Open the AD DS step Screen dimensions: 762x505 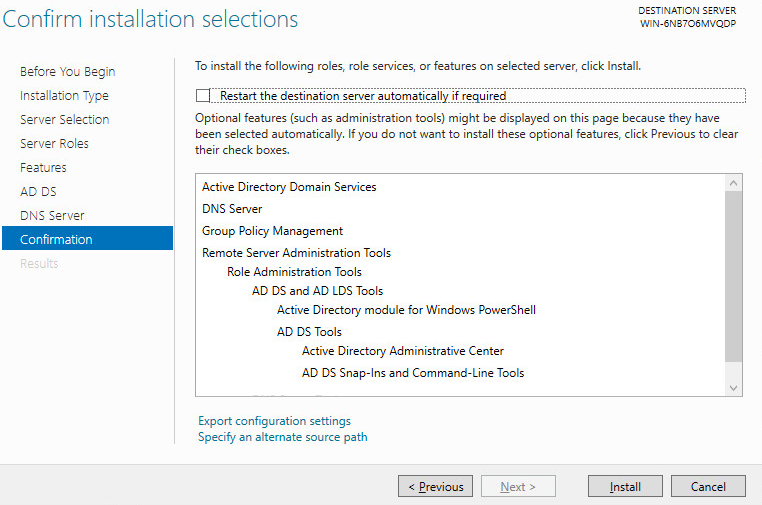[x=38, y=192]
